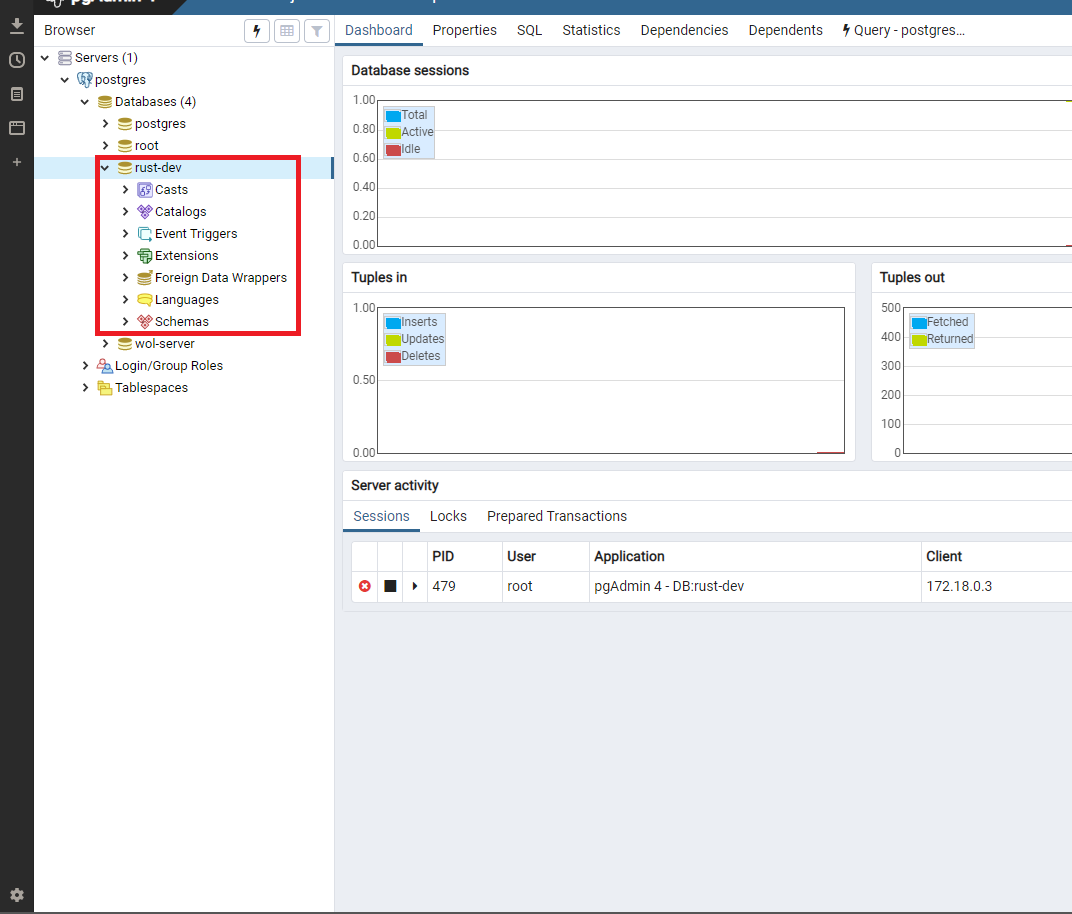Switch to Query - postgres tab
Screen dimensions: 1072x914
(903, 31)
